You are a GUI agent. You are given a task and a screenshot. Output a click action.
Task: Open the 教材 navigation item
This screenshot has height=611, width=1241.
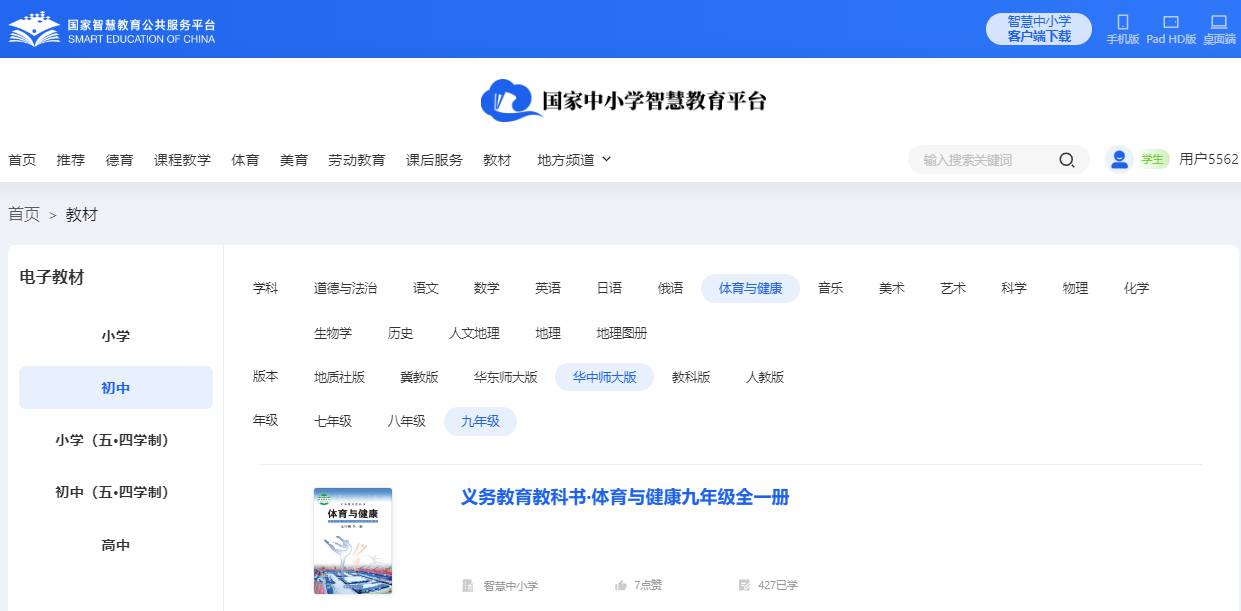[x=497, y=160]
